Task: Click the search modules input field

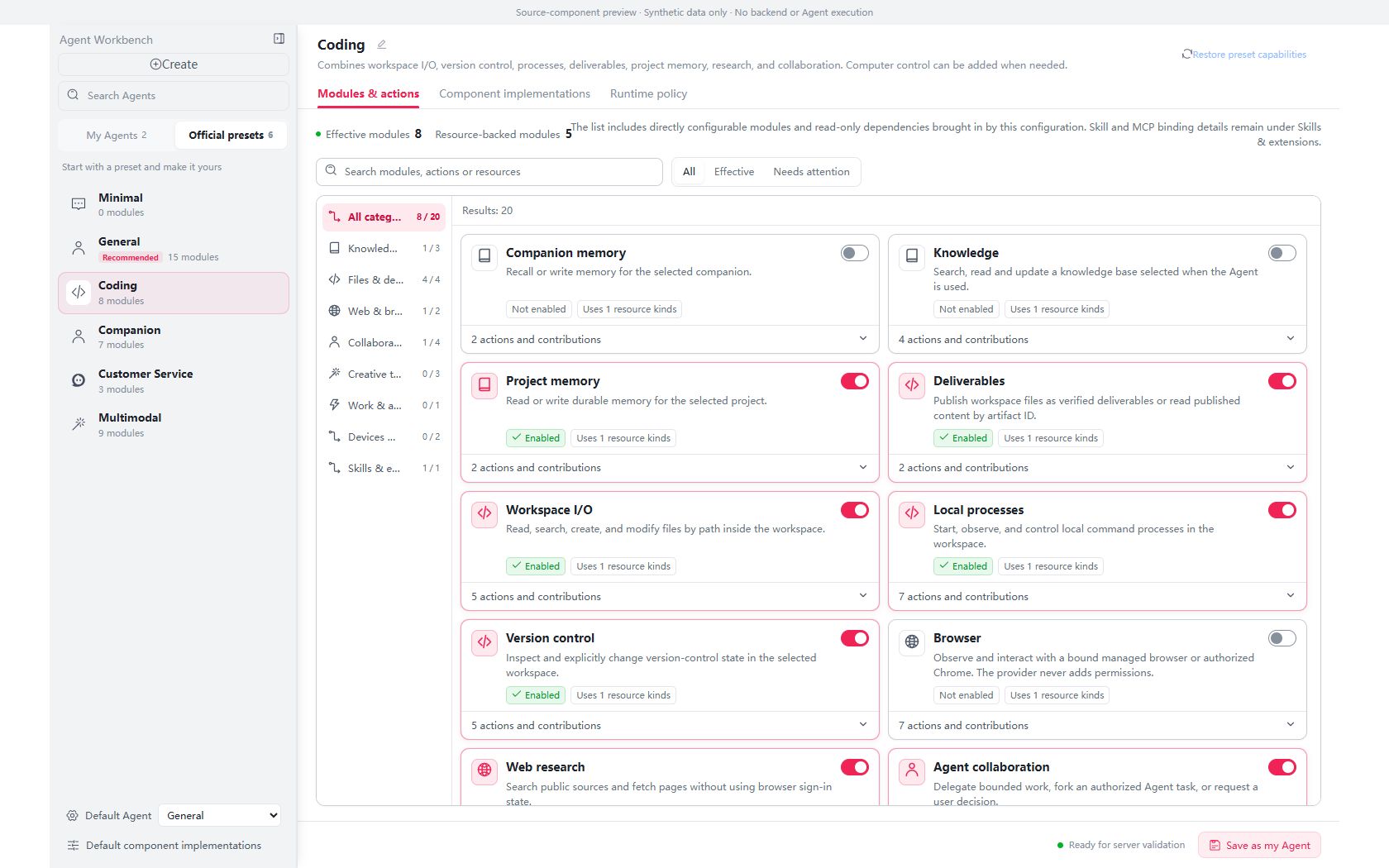Action: (x=489, y=172)
